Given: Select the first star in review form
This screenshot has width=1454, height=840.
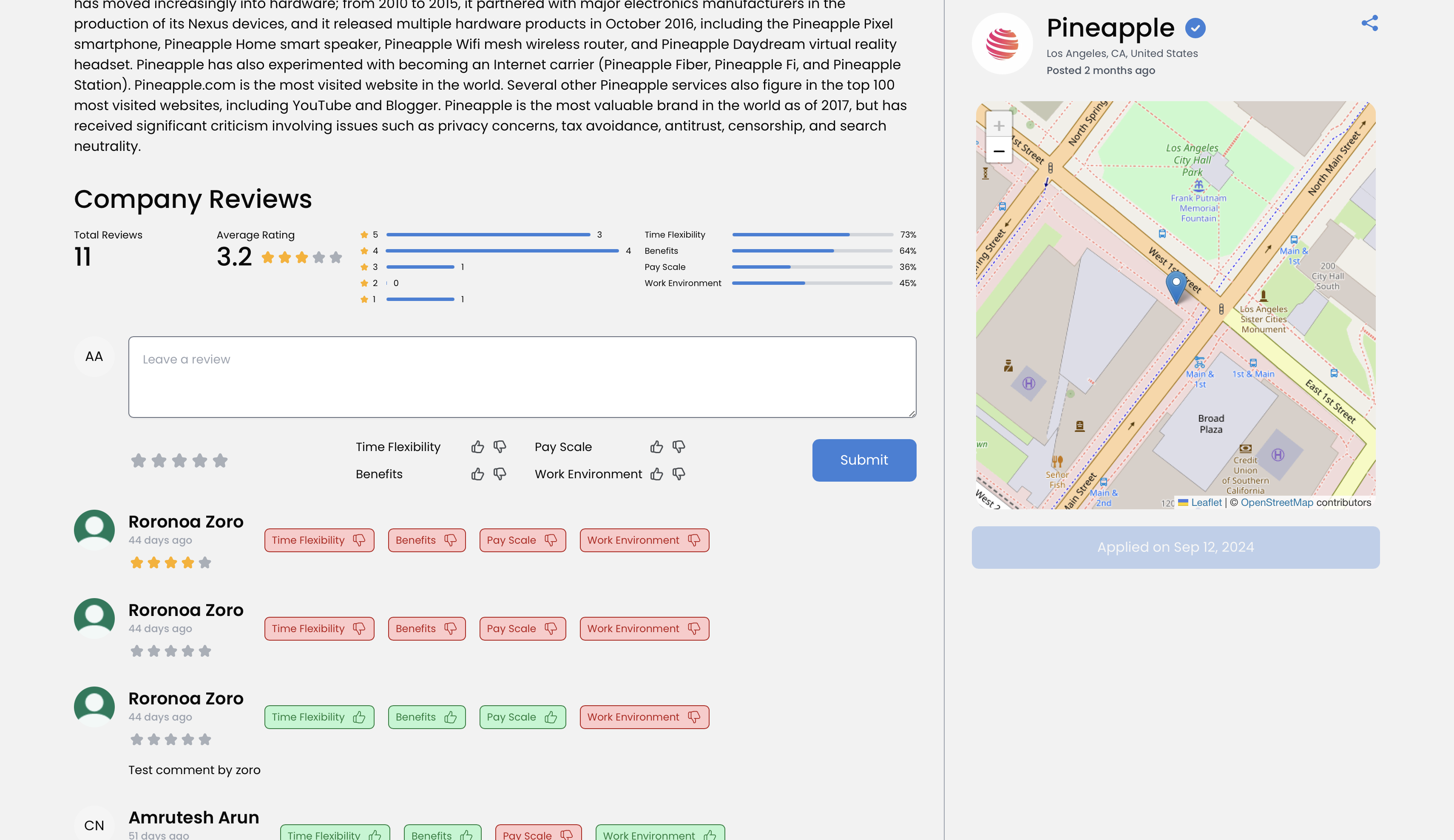Looking at the screenshot, I should [138, 460].
